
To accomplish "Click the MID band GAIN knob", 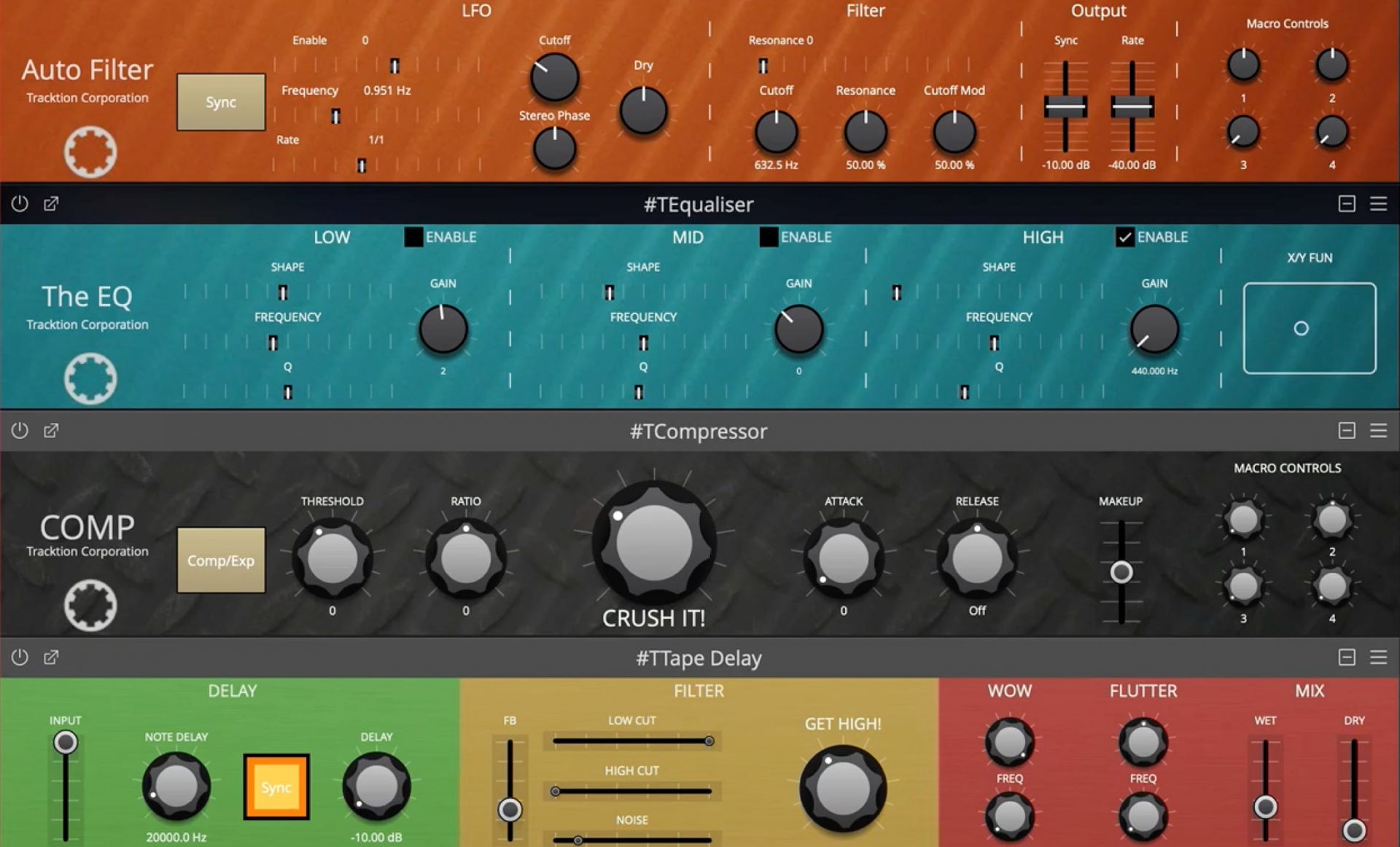I will (799, 329).
